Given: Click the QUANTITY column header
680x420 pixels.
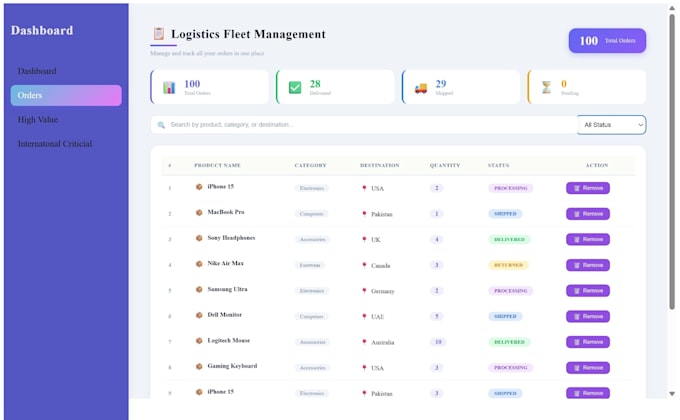Looking at the screenshot, I should pos(445,165).
